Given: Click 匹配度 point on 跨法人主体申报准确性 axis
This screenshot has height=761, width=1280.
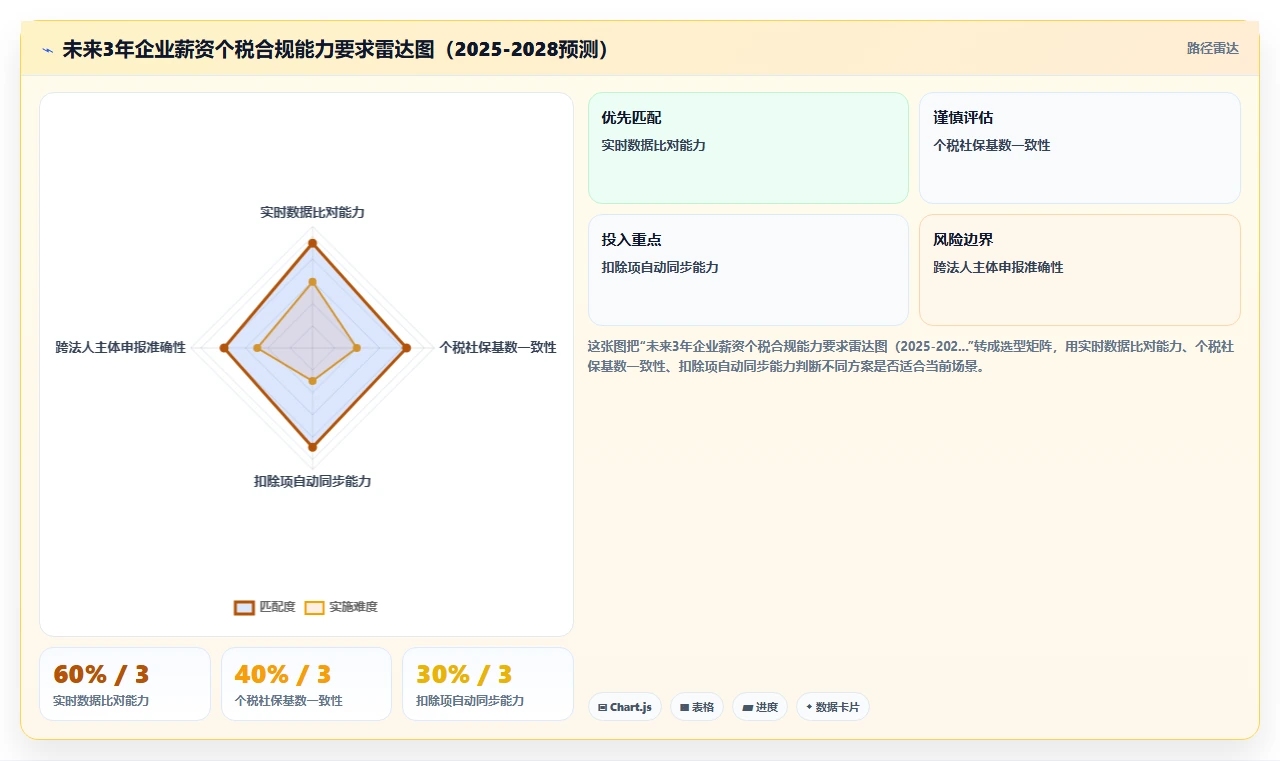Looking at the screenshot, I should [224, 348].
